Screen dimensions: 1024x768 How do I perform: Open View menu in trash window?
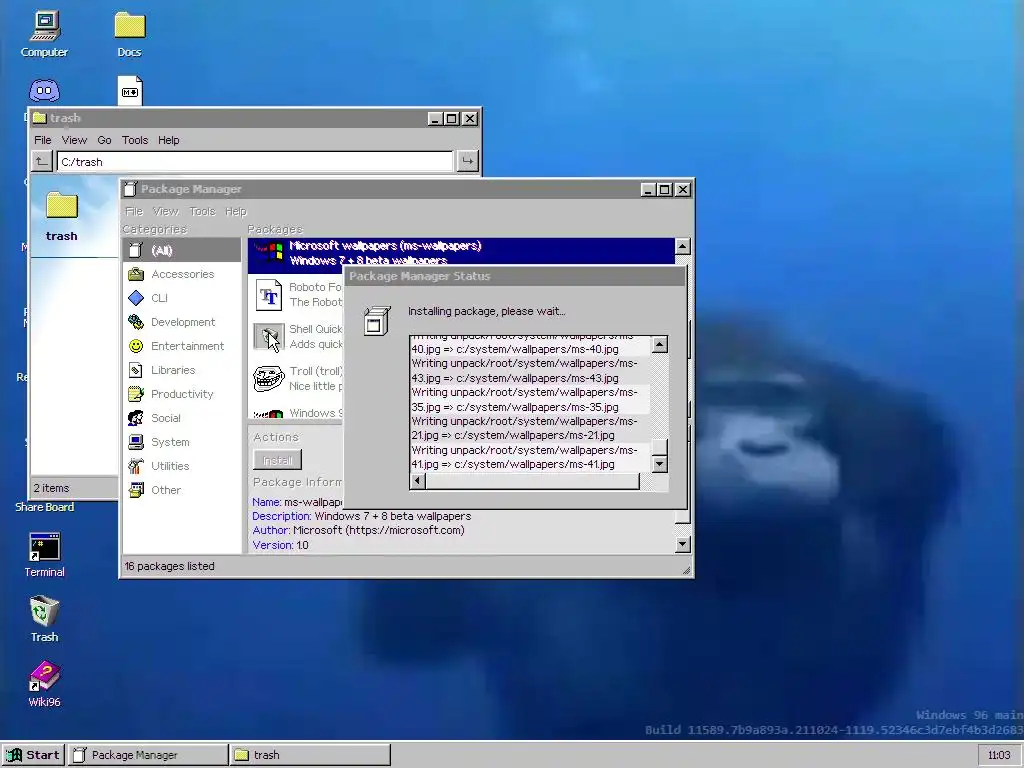[74, 140]
